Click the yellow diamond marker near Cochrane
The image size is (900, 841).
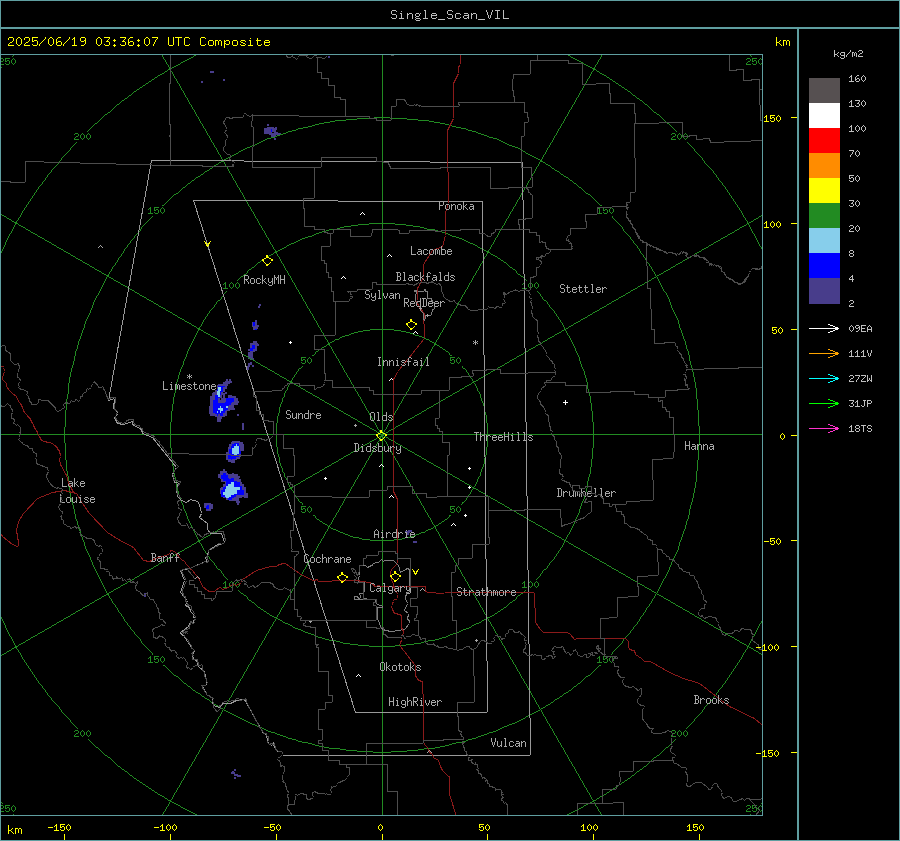[x=343, y=578]
